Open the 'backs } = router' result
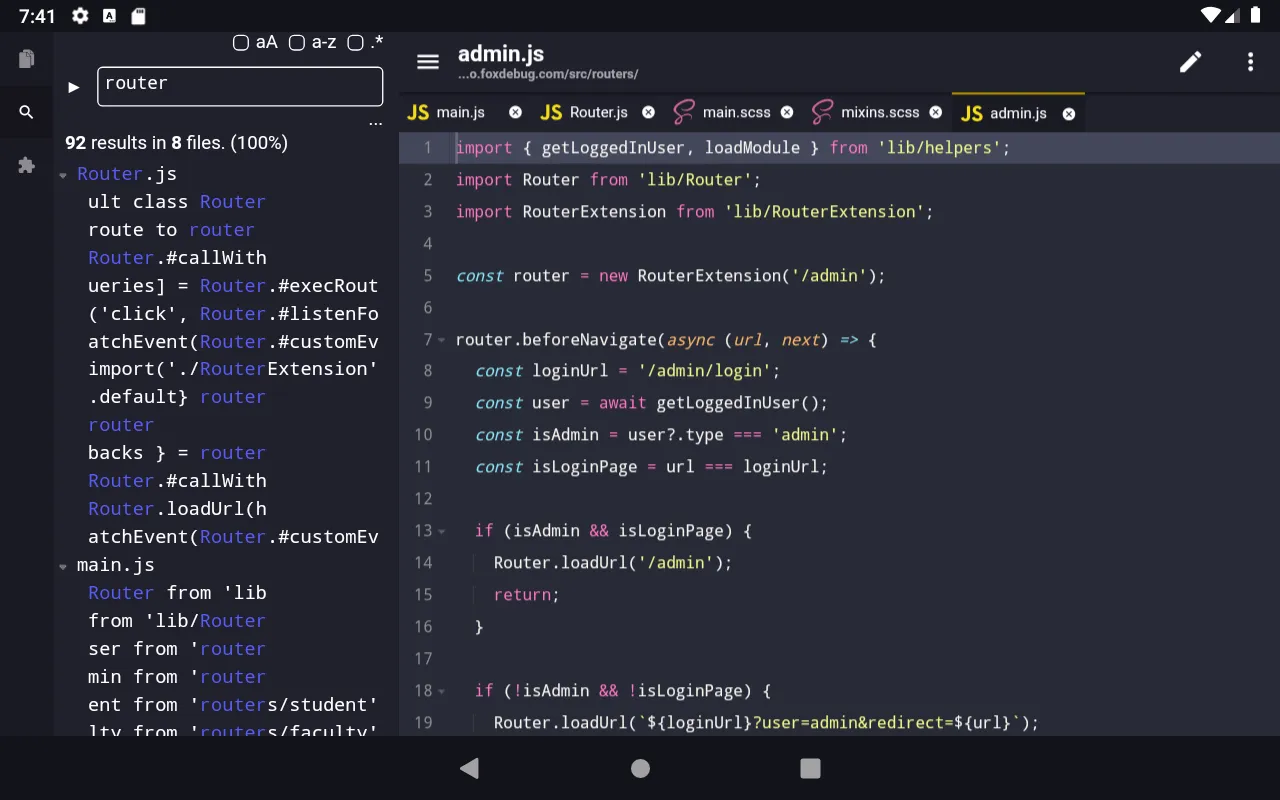 tap(177, 453)
